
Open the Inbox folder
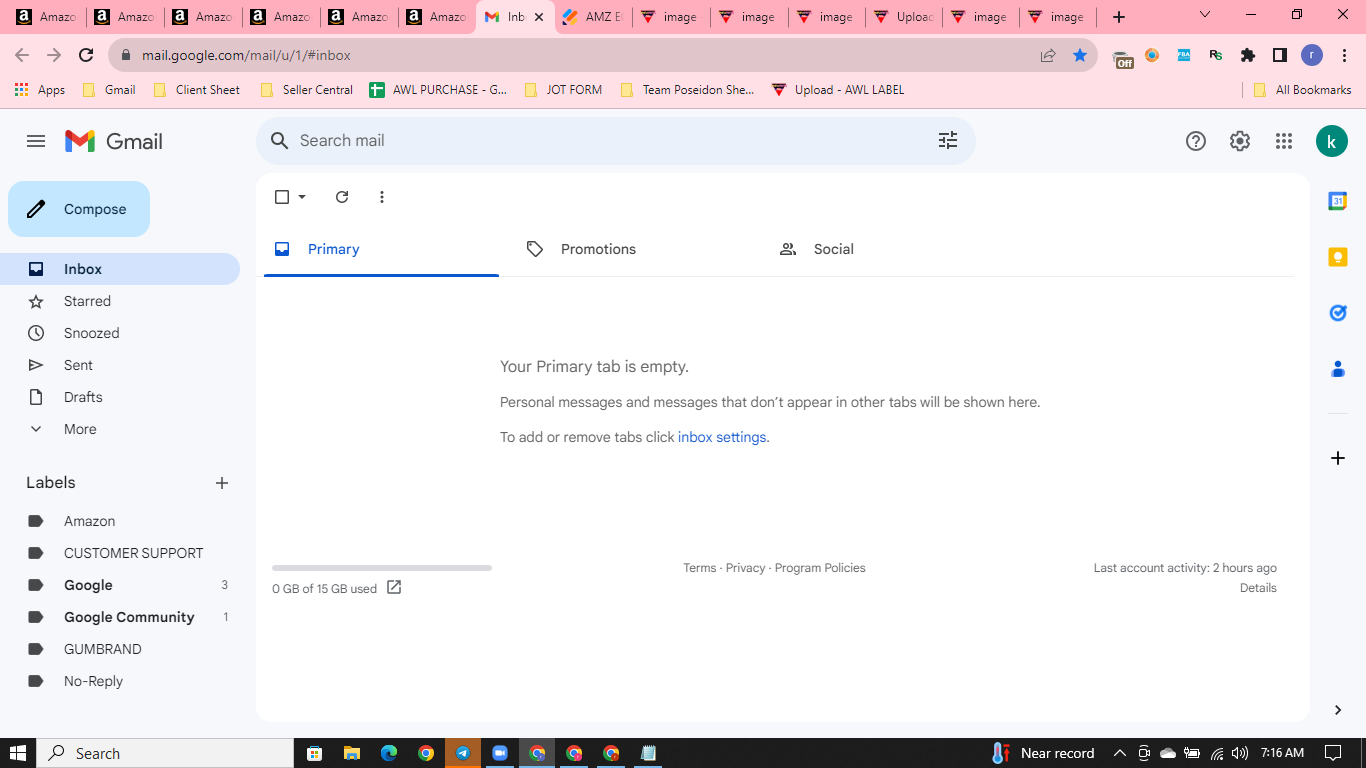click(x=120, y=269)
